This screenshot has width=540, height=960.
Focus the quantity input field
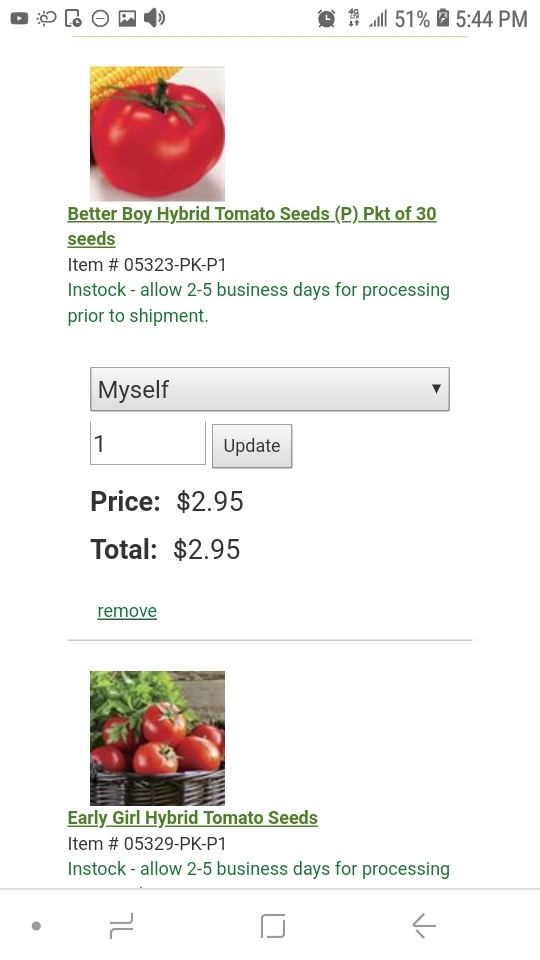coord(148,443)
